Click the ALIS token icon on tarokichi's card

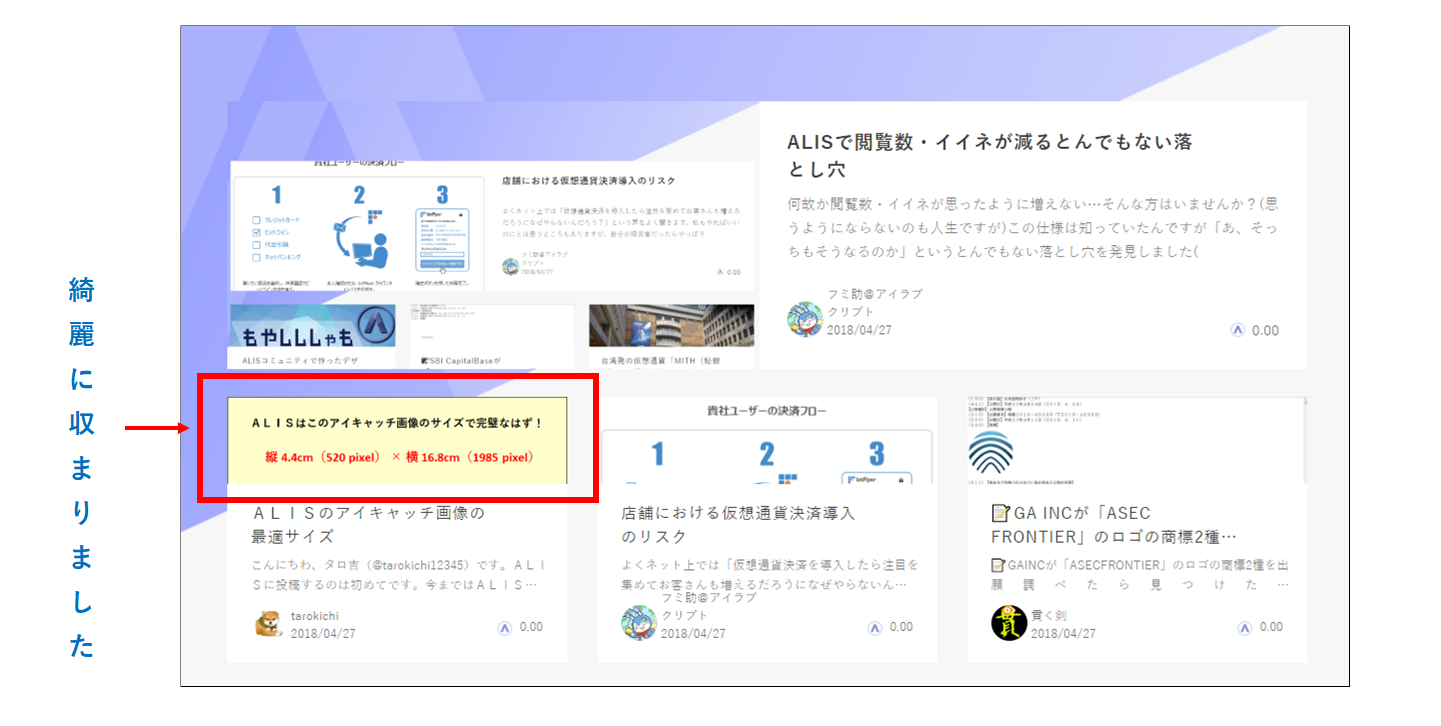click(x=504, y=628)
